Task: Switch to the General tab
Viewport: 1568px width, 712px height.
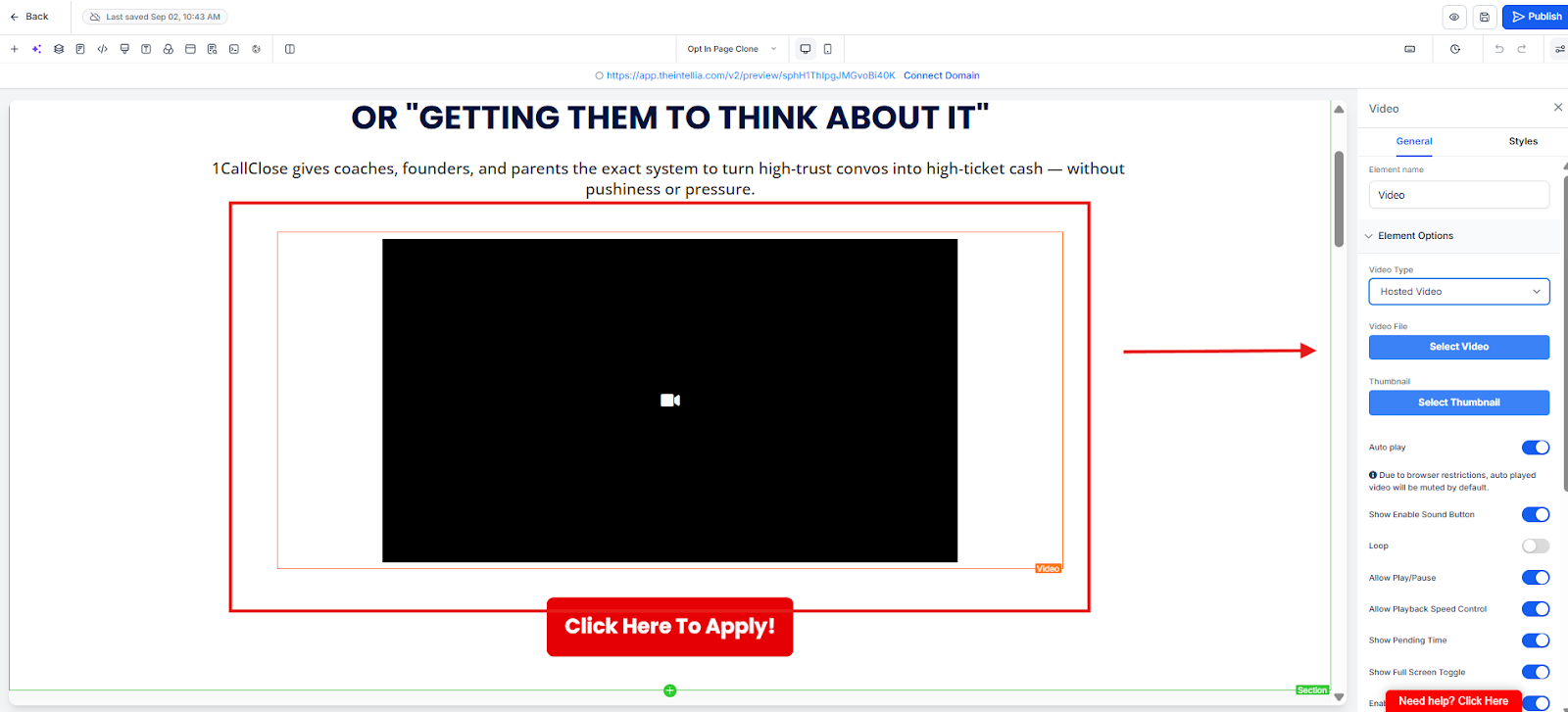Action: tap(1414, 141)
